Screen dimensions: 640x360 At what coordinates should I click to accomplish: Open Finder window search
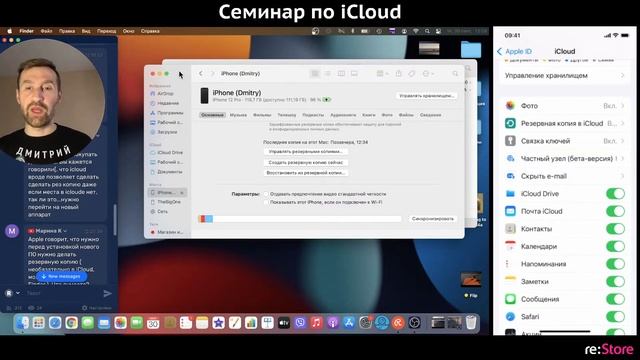pyautogui.click(x=455, y=73)
